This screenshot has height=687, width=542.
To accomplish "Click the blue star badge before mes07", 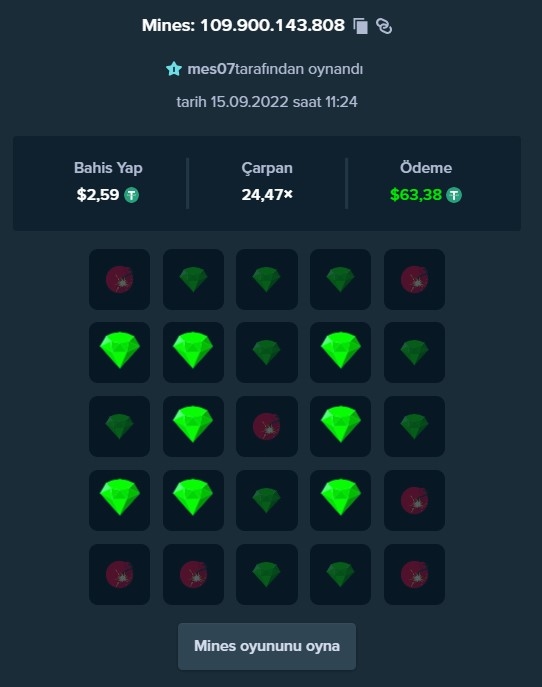I will coord(174,69).
